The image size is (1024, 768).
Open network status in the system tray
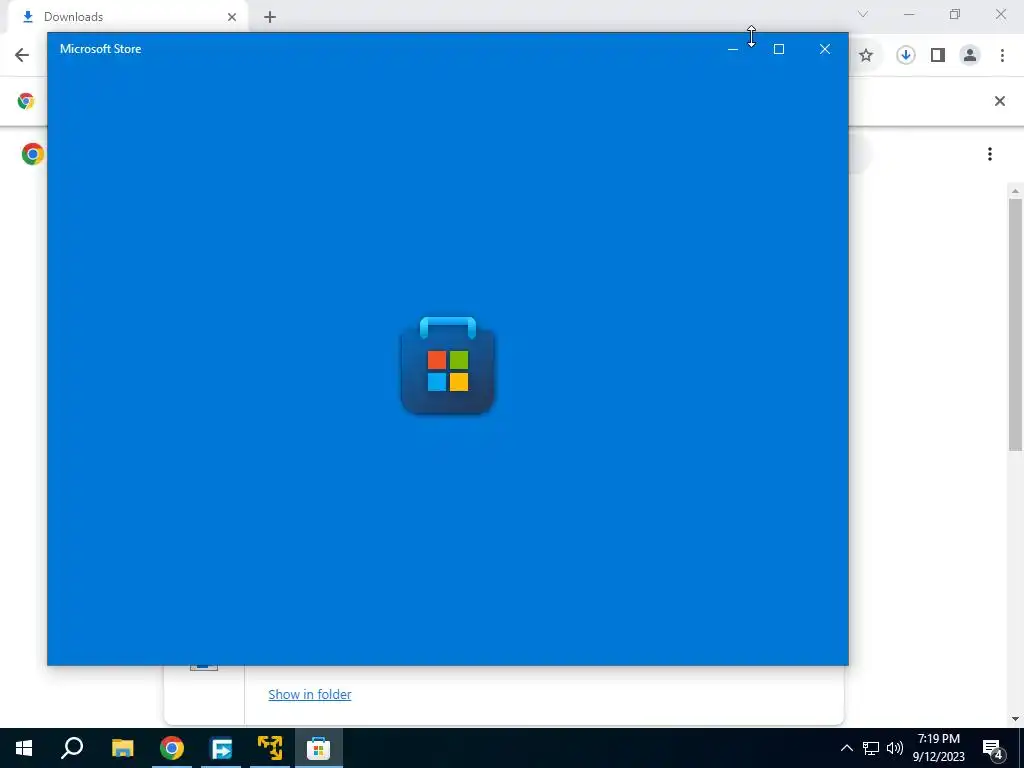click(871, 748)
